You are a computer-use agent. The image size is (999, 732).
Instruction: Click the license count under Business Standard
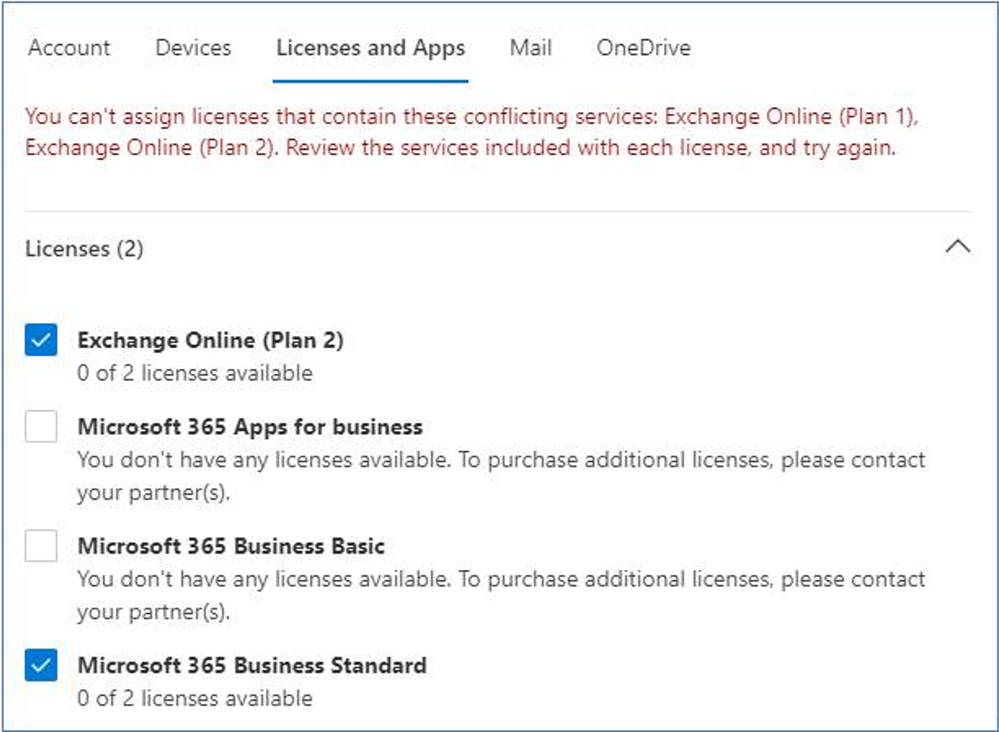click(195, 698)
